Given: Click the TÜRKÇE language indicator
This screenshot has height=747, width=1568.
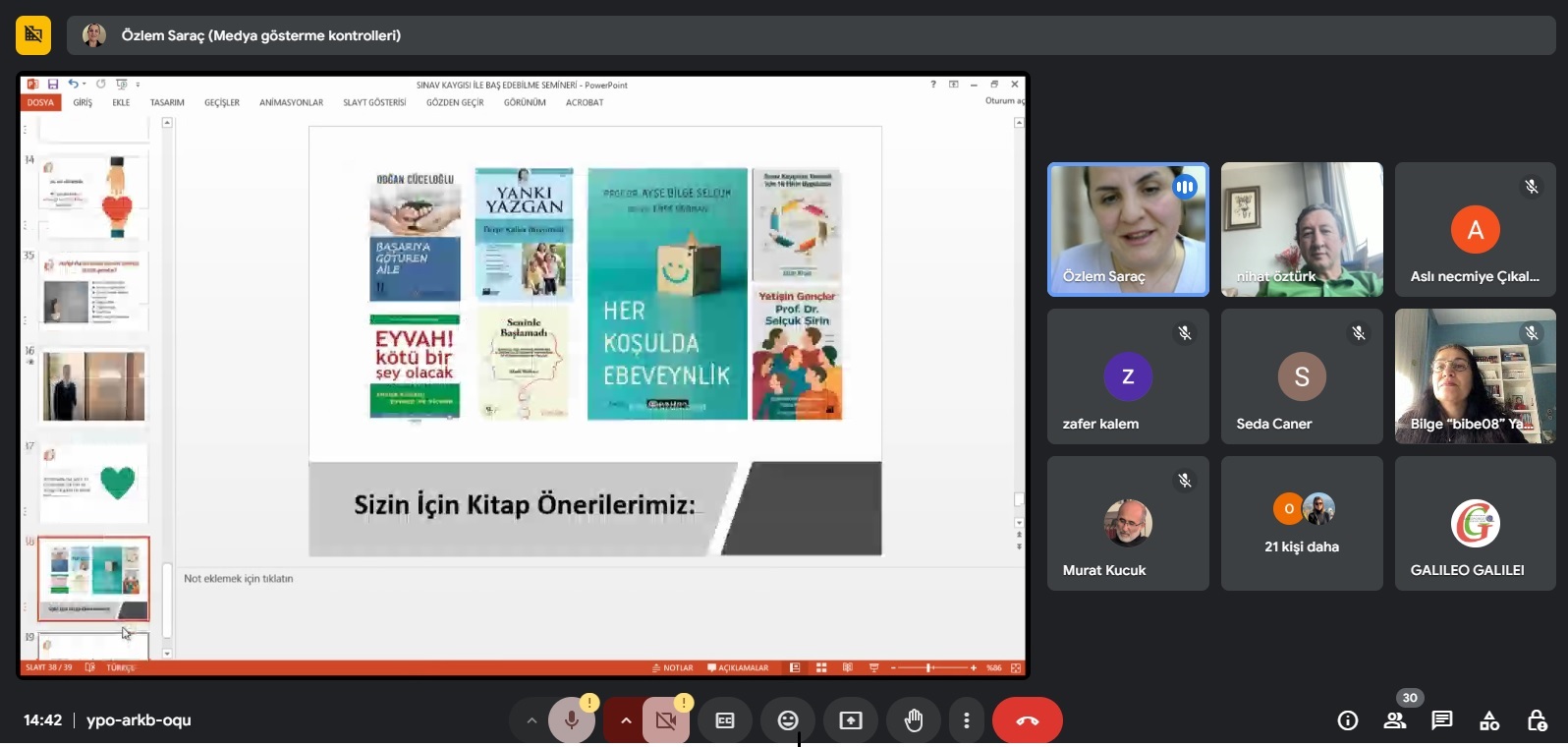Looking at the screenshot, I should 121,668.
